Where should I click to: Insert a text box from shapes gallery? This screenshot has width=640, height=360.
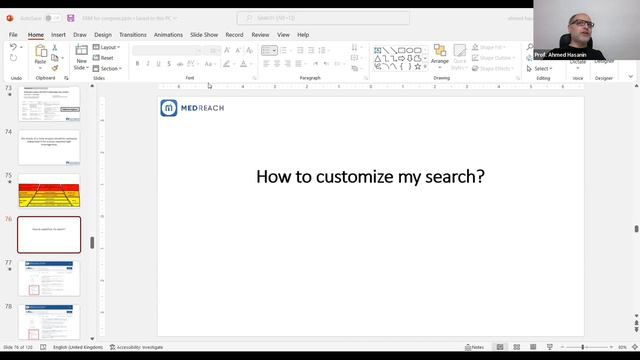tap(378, 51)
